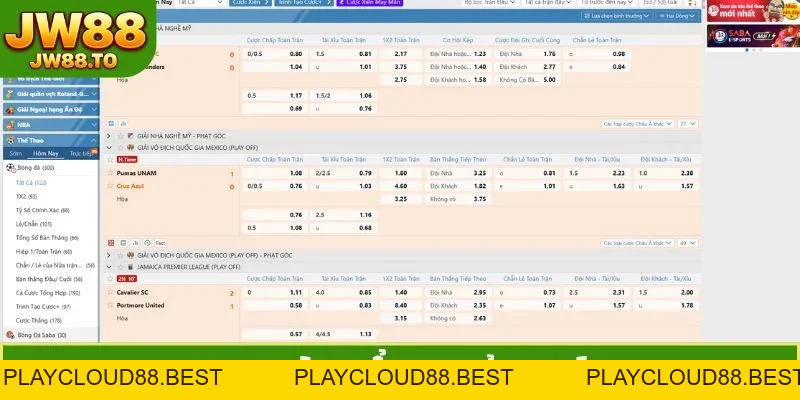The image size is (800, 400).
Task: Bet Portmore United 1X2 odds 8.40
Action: (x=401, y=305)
